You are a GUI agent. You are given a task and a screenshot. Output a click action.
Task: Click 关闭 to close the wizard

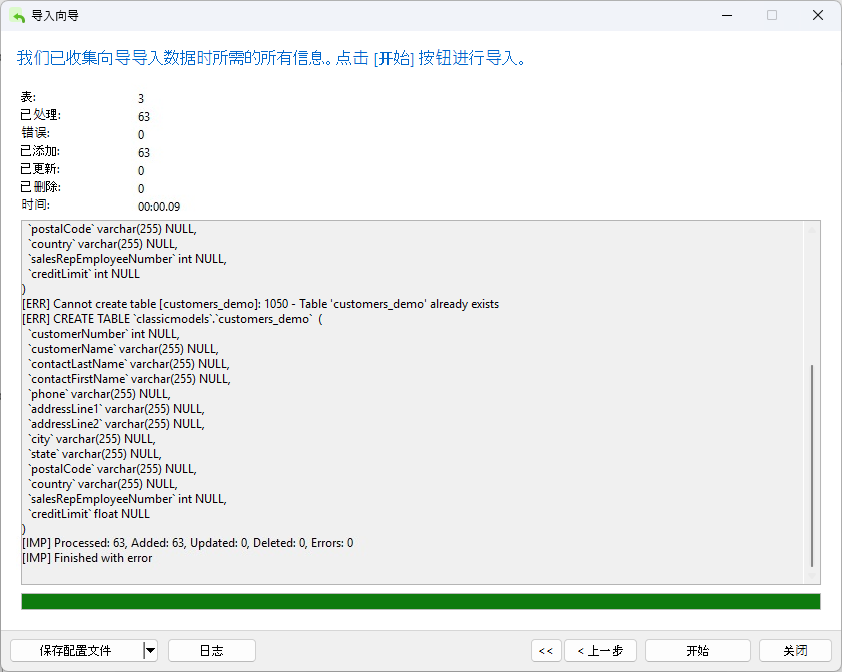click(x=795, y=651)
